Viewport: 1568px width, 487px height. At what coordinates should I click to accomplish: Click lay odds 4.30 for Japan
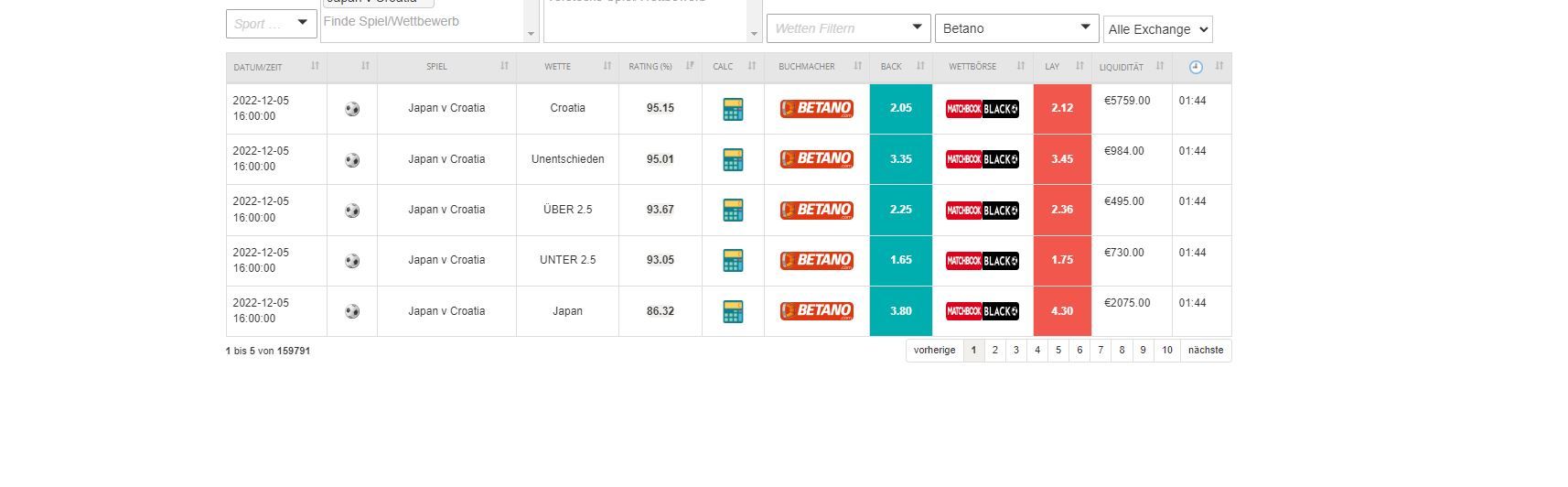tap(1062, 311)
